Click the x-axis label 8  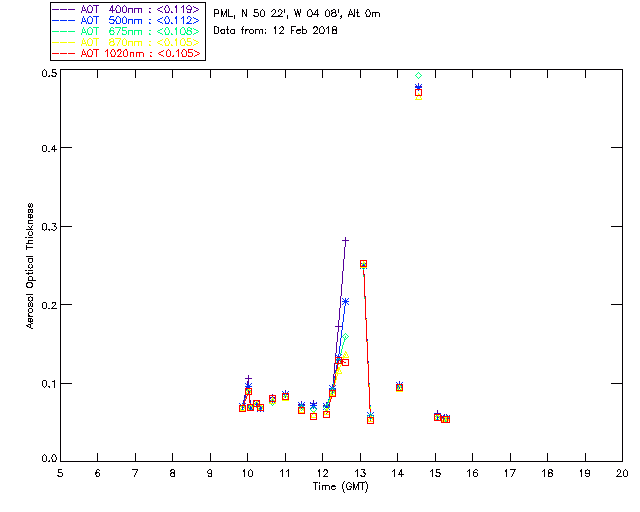point(173,473)
